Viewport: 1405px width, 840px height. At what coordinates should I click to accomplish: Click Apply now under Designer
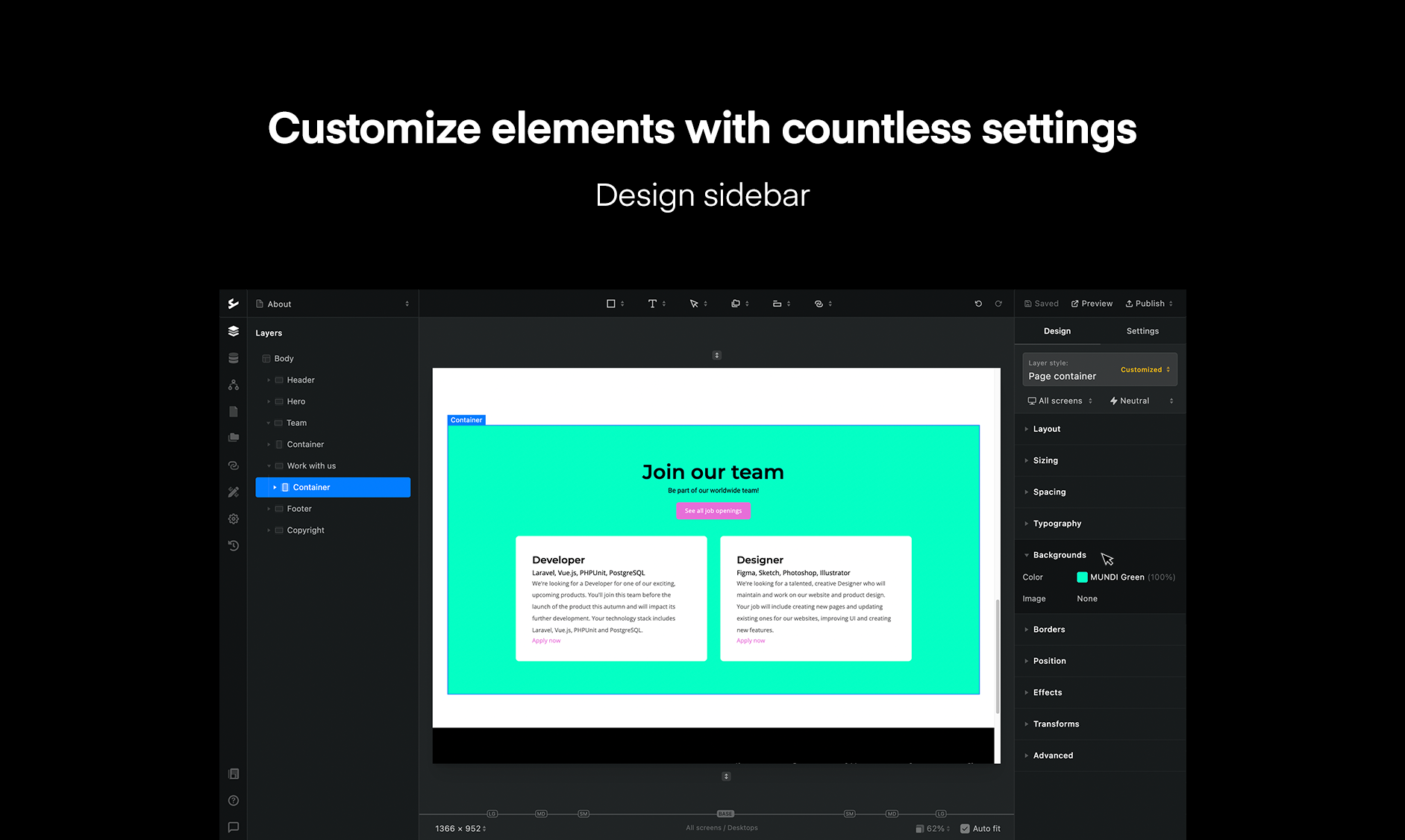pos(751,641)
